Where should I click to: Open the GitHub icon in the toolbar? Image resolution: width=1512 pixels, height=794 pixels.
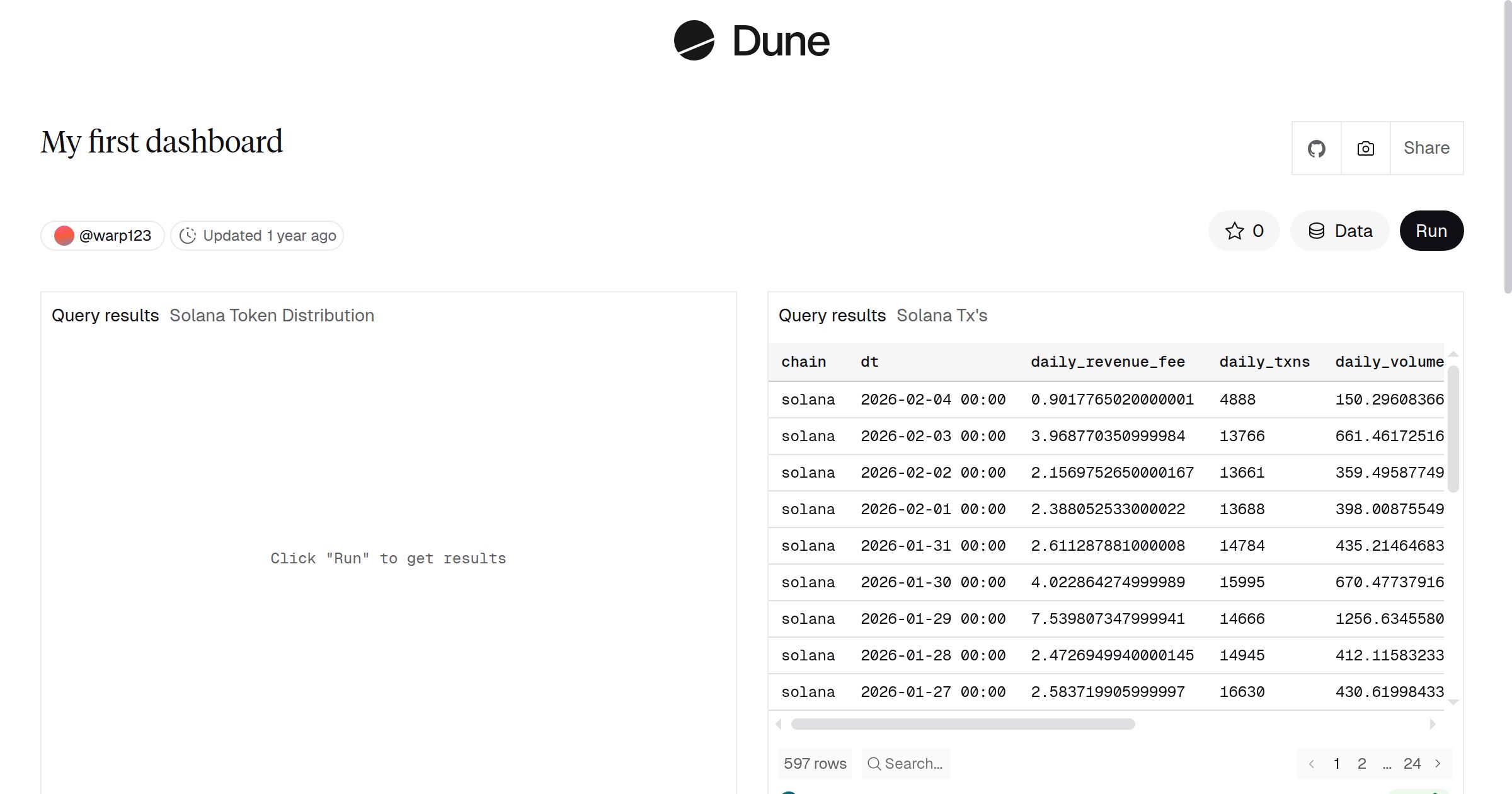click(1316, 147)
